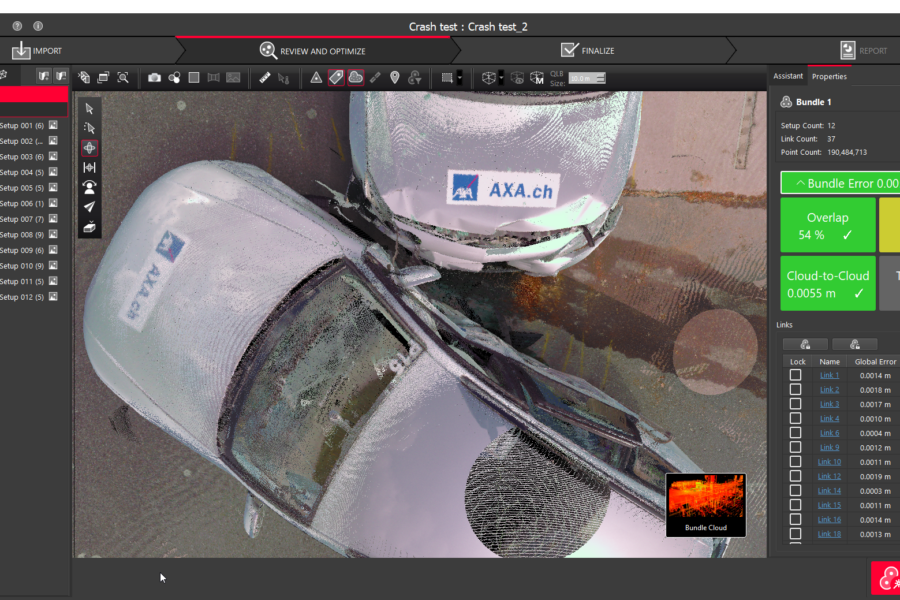This screenshot has height=600, width=900.
Task: Check the Lock box for Link 4
Action: point(796,418)
